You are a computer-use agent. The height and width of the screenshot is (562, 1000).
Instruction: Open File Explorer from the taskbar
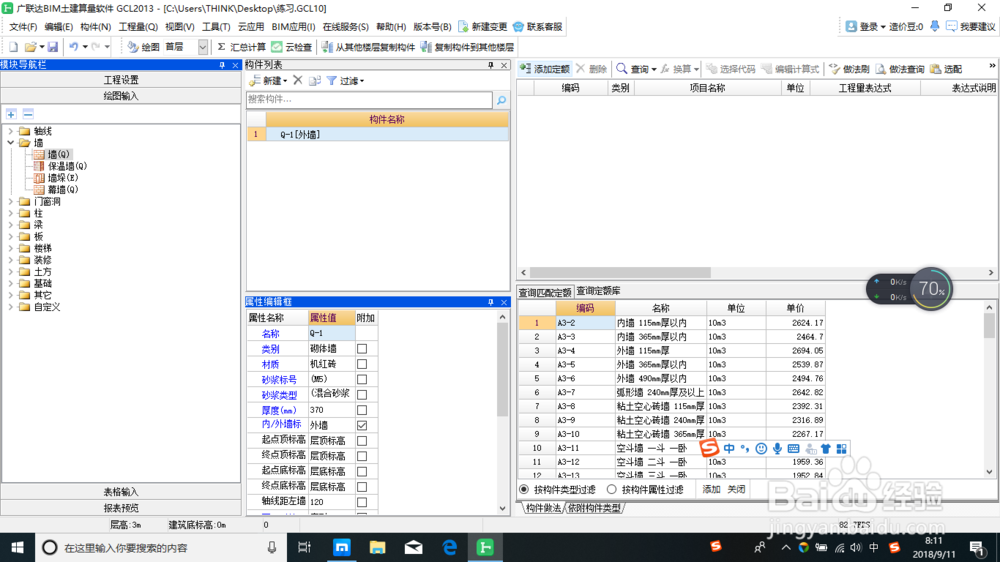tap(378, 547)
